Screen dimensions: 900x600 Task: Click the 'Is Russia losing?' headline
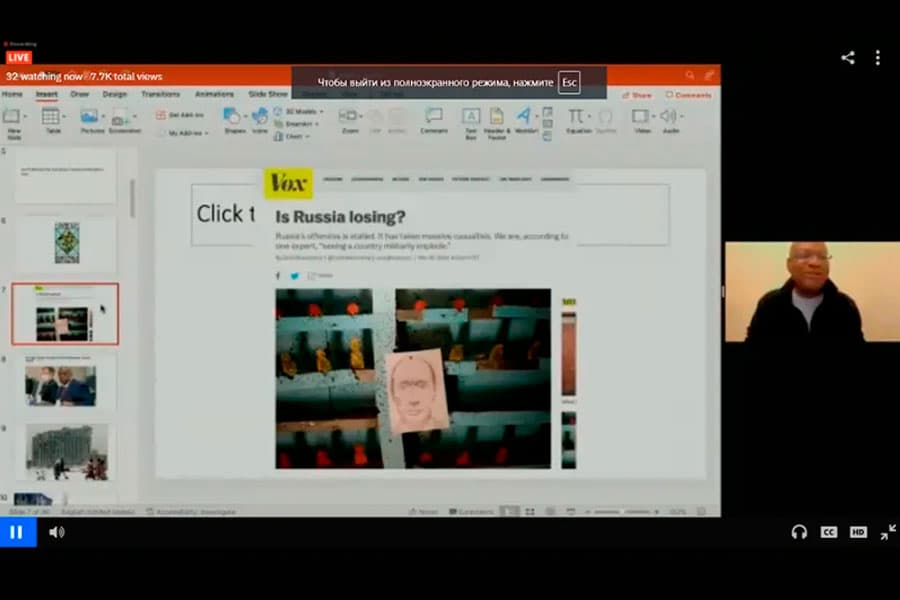[x=340, y=217]
